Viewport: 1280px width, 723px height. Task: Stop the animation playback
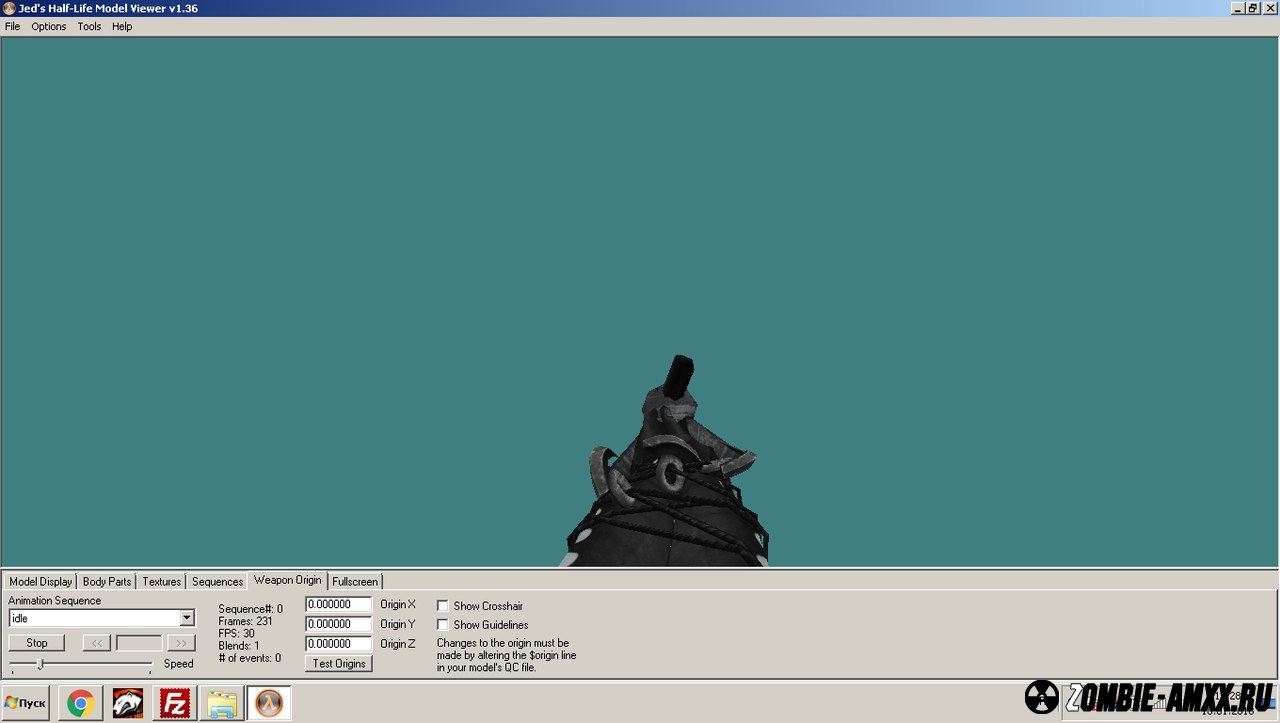pos(37,643)
